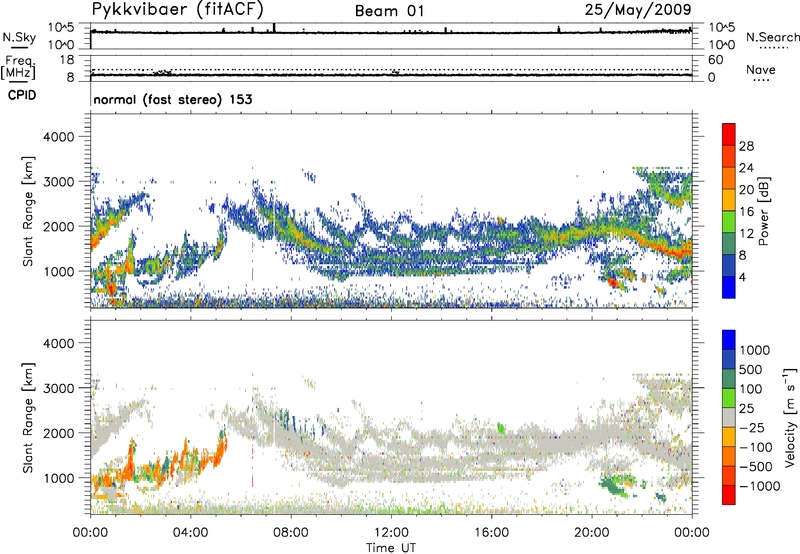Click the 'Power [dB]' colorbar label
This screenshot has width=800, height=554.
click(764, 211)
